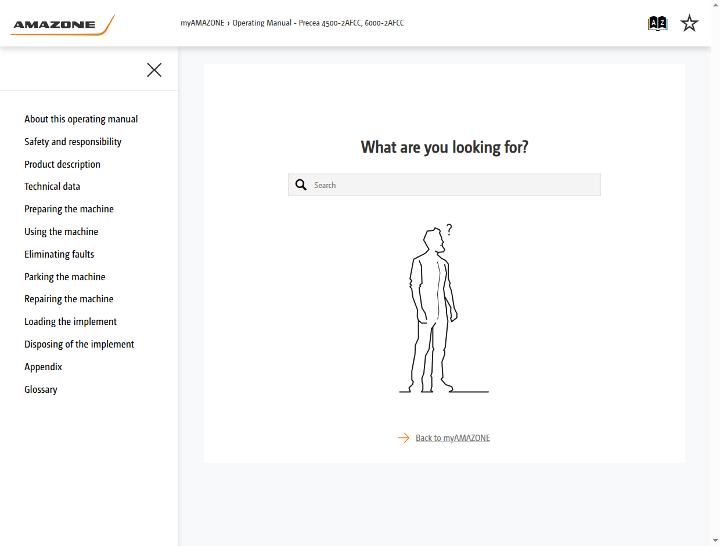720x546 pixels.
Task: Open the A-Z glossary book icon
Action: pos(658,23)
